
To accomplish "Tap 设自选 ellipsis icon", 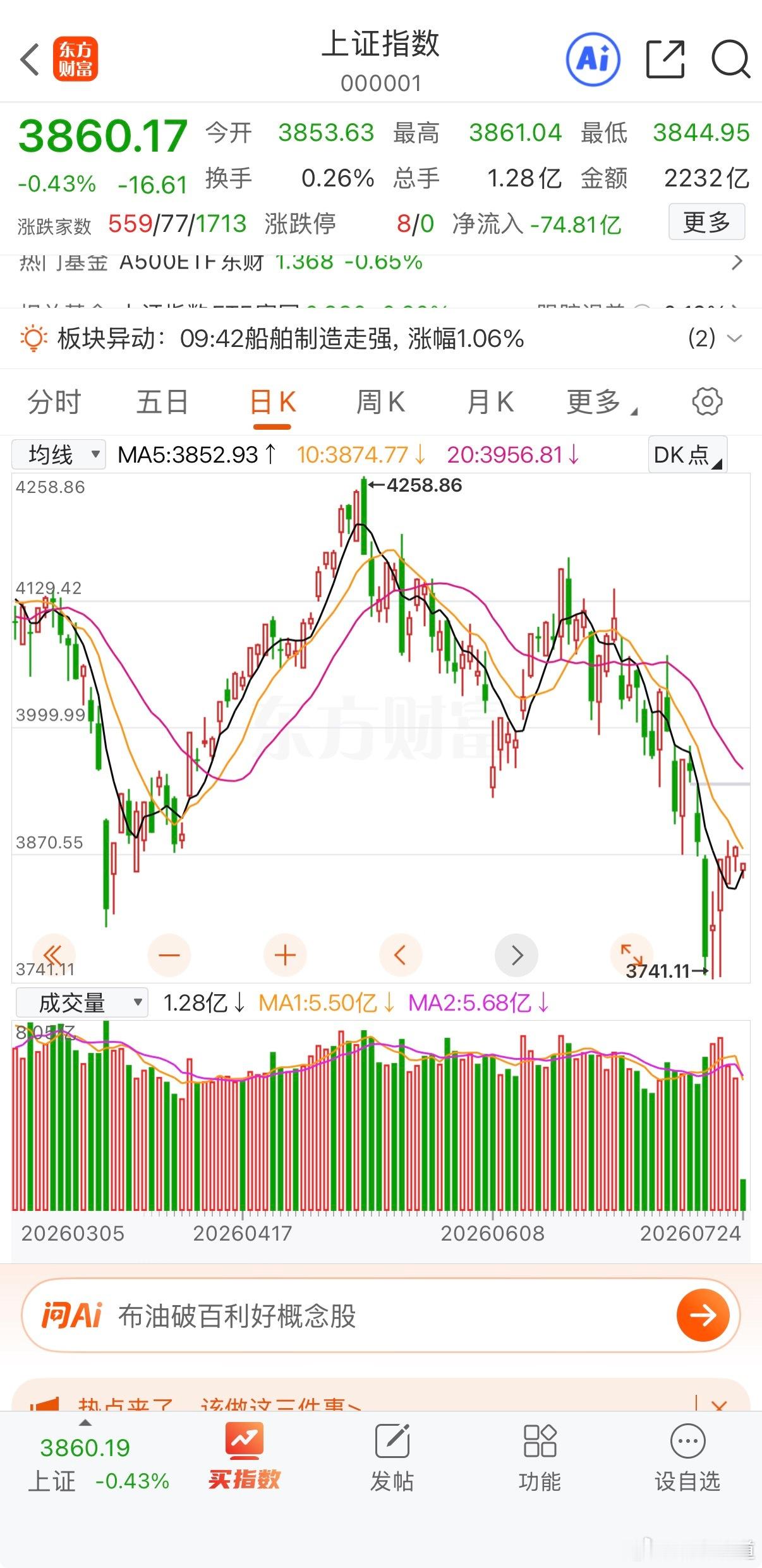I will pyautogui.click(x=687, y=1441).
